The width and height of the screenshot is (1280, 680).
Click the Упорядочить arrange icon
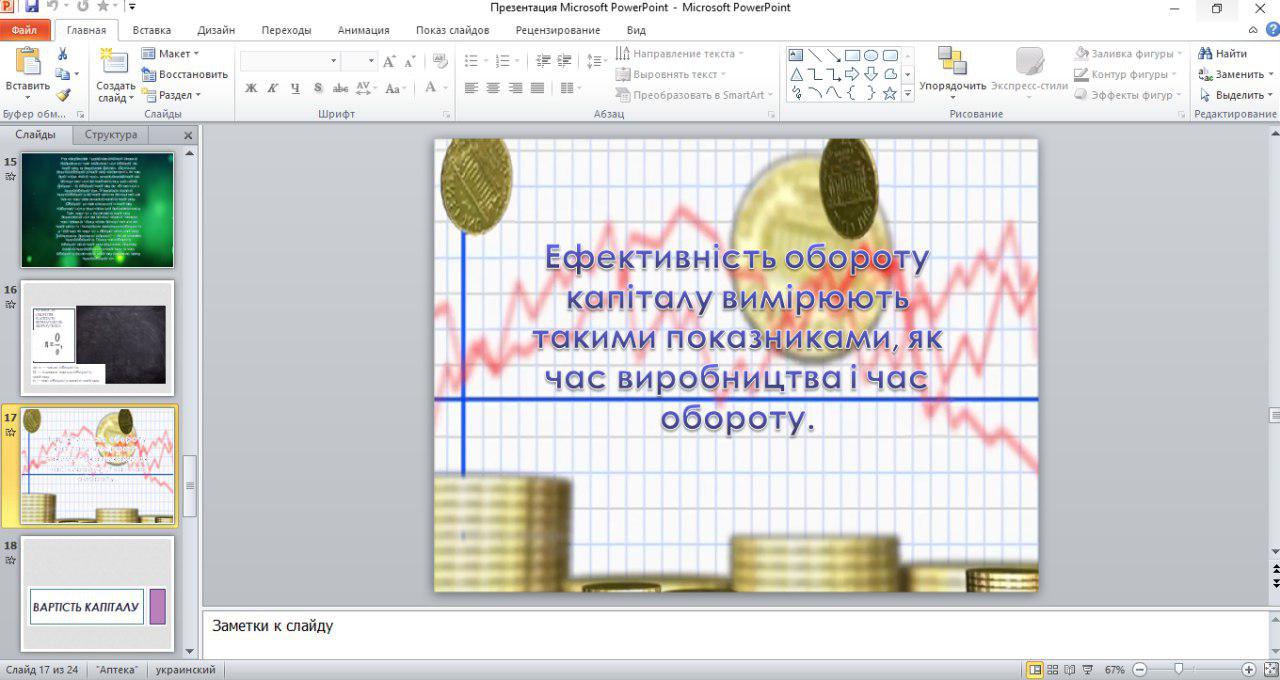(952, 61)
